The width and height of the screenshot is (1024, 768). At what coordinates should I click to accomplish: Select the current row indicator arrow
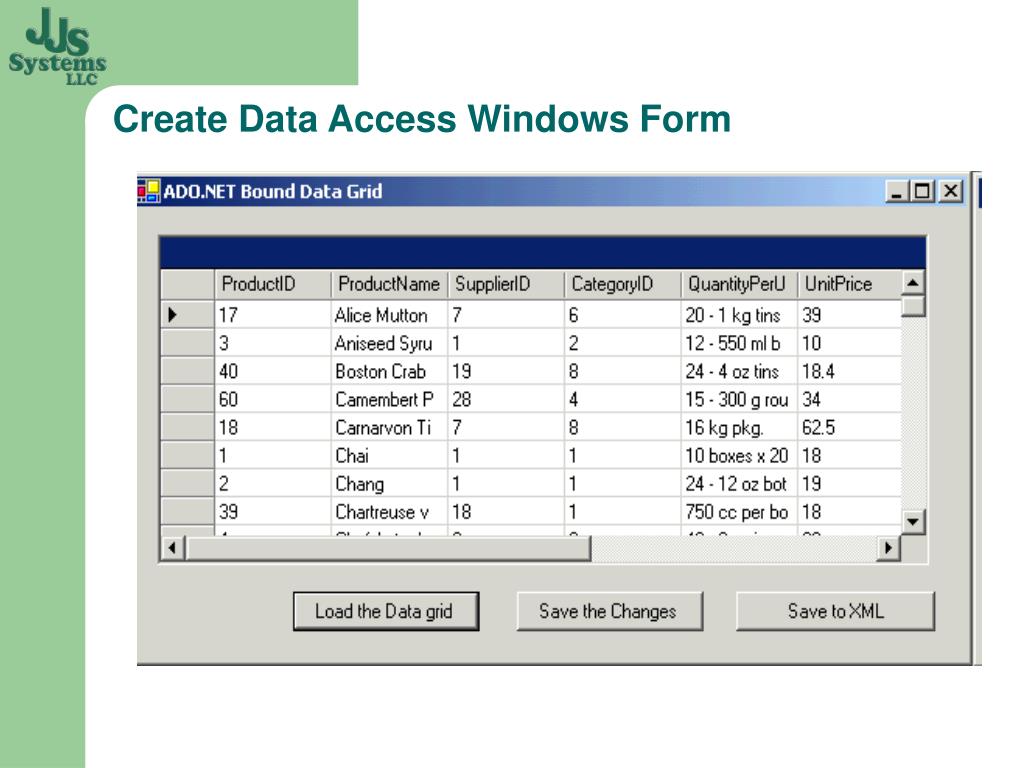click(173, 315)
